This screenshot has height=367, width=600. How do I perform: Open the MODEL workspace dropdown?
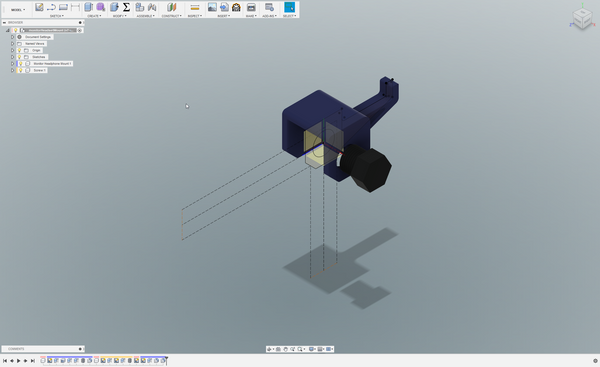coord(18,10)
